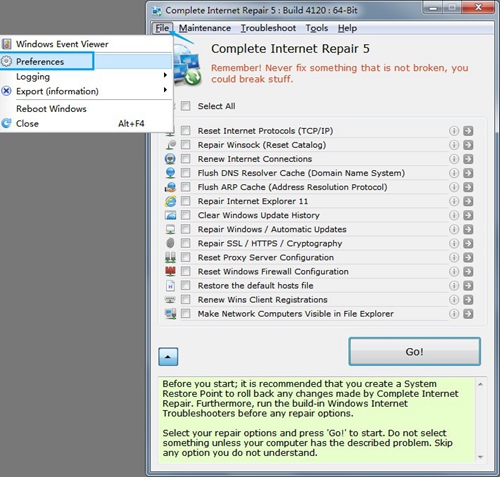The image size is (500, 477).
Task: Check Repair Winsock (Reset Catalog)
Action: click(x=186, y=145)
